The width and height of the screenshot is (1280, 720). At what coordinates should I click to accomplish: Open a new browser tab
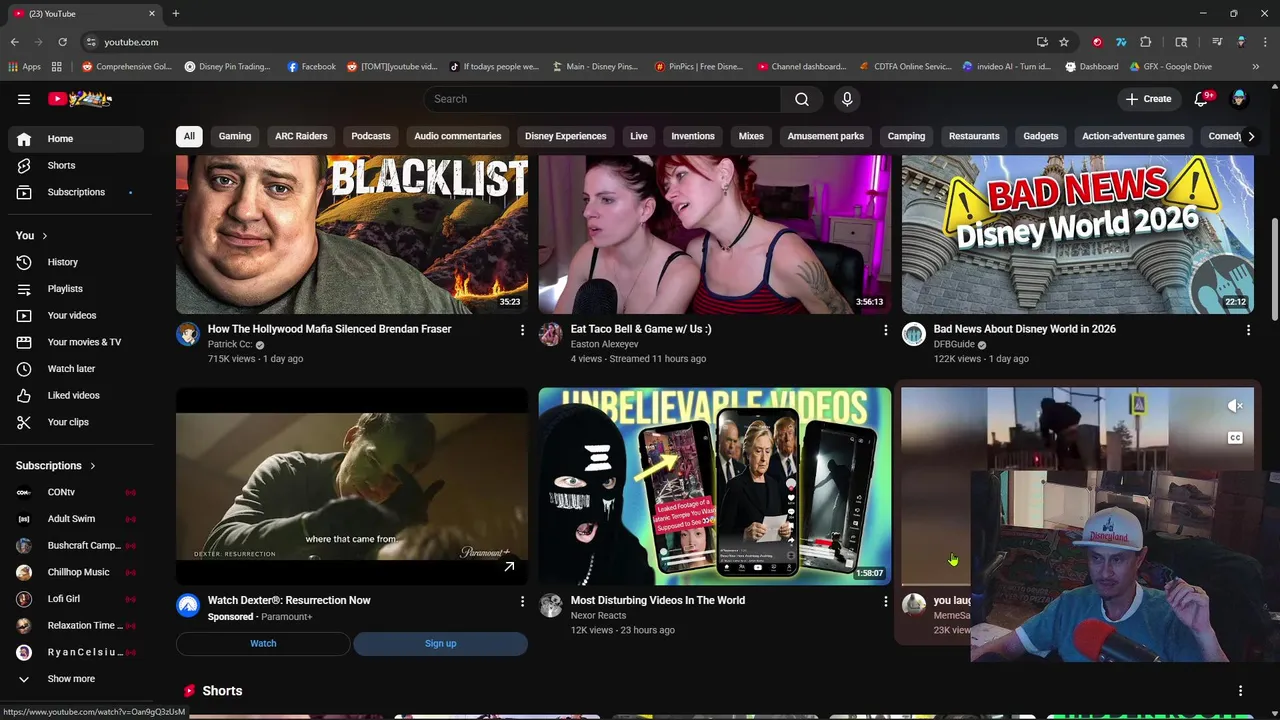[175, 14]
